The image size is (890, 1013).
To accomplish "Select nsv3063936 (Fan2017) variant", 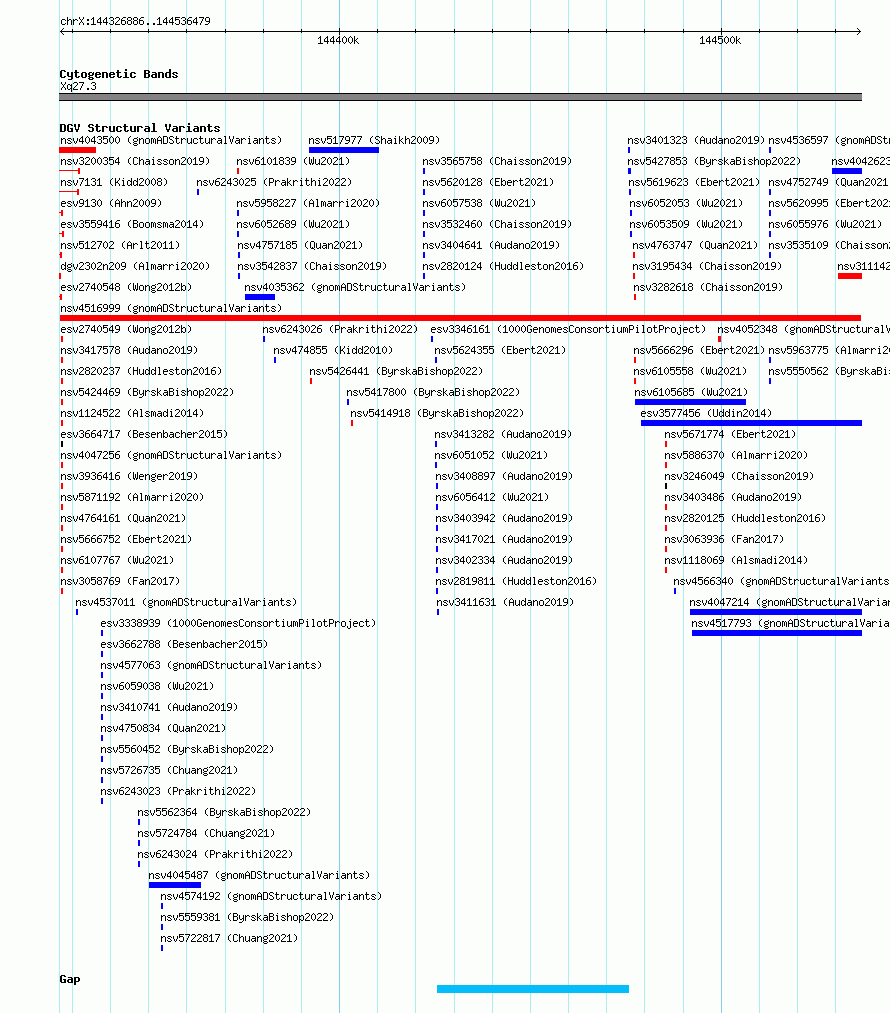I will tap(725, 539).
